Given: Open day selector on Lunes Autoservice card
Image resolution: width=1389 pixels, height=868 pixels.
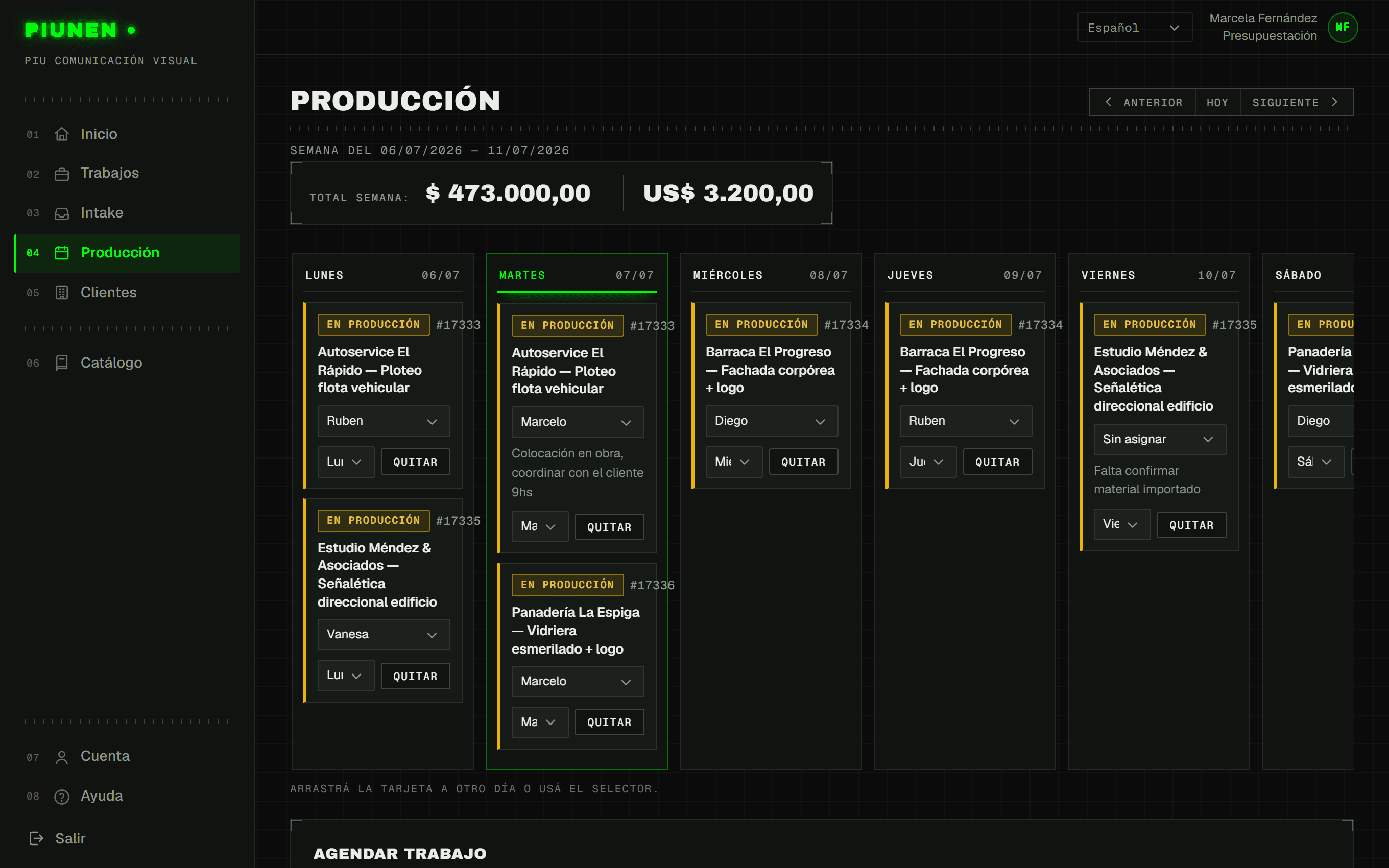Looking at the screenshot, I should [346, 462].
